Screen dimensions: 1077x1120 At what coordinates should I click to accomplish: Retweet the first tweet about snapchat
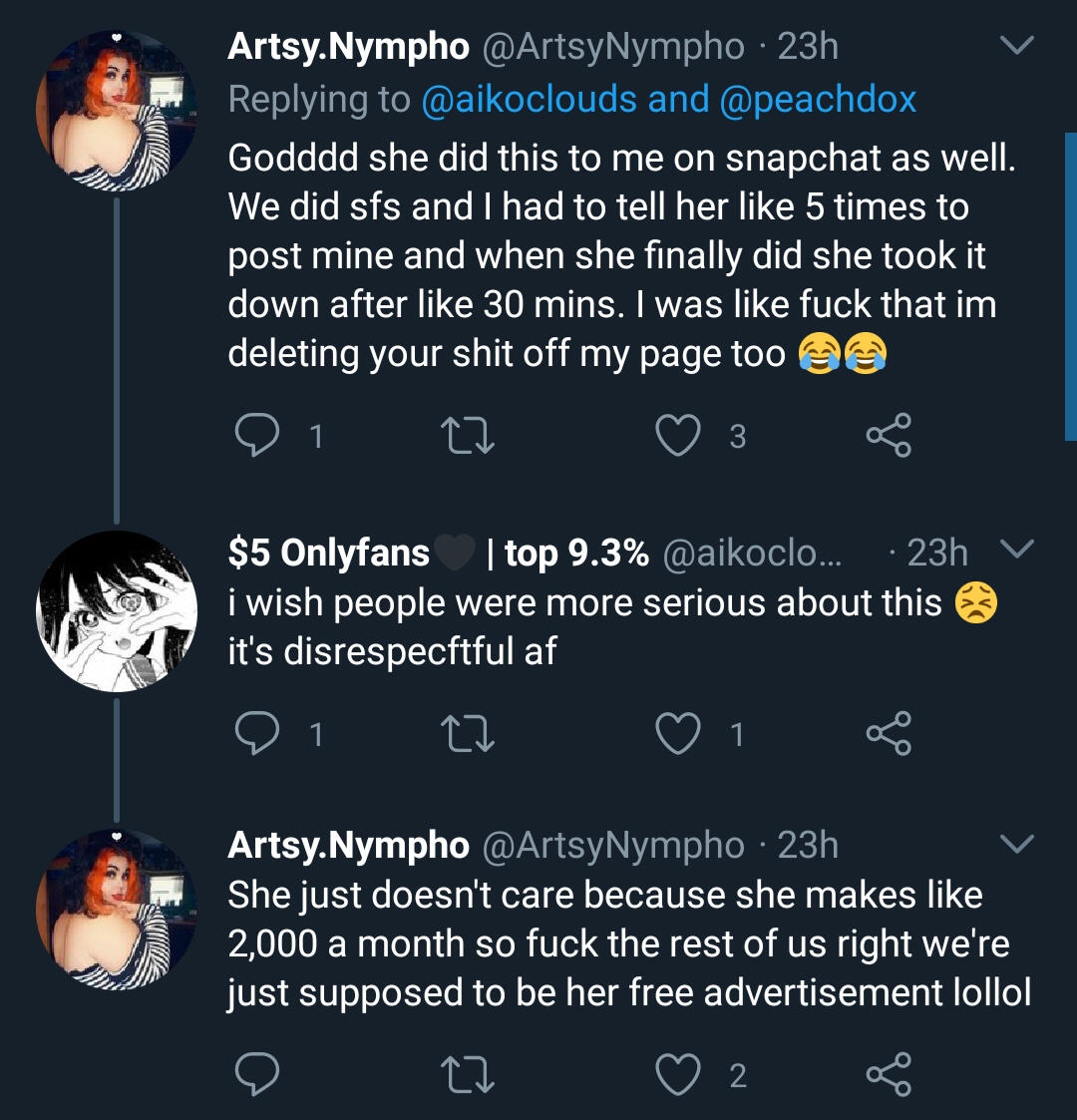(468, 436)
